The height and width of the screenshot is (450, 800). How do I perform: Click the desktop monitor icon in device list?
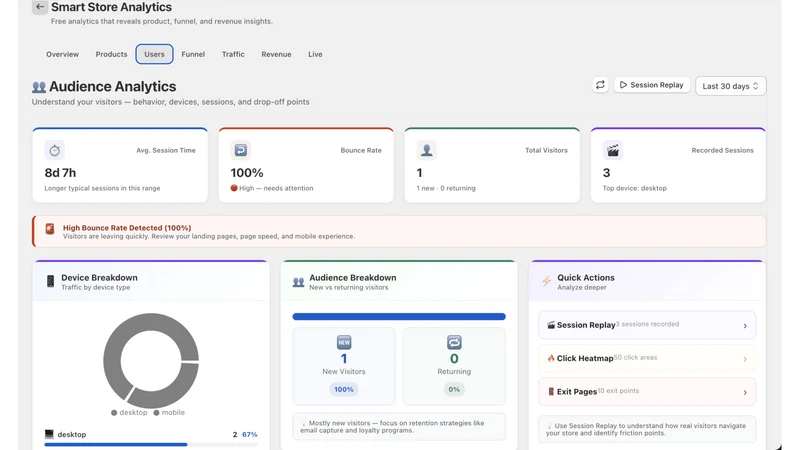[x=49, y=434]
